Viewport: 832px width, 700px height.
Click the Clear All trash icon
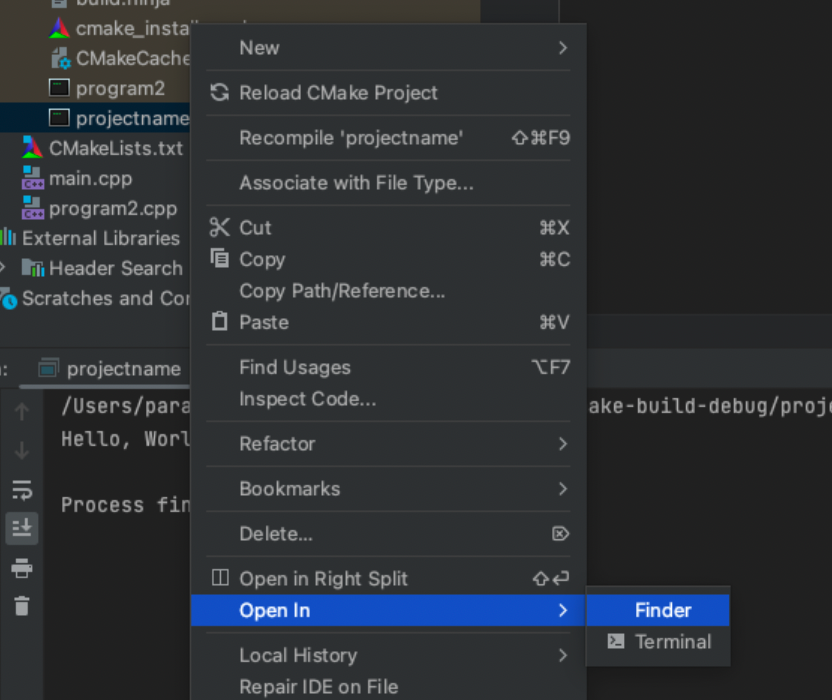coord(22,606)
